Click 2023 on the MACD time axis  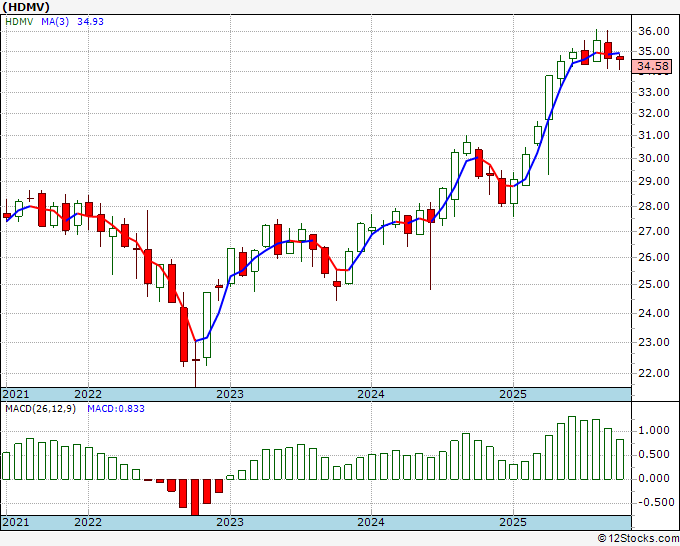point(230,522)
